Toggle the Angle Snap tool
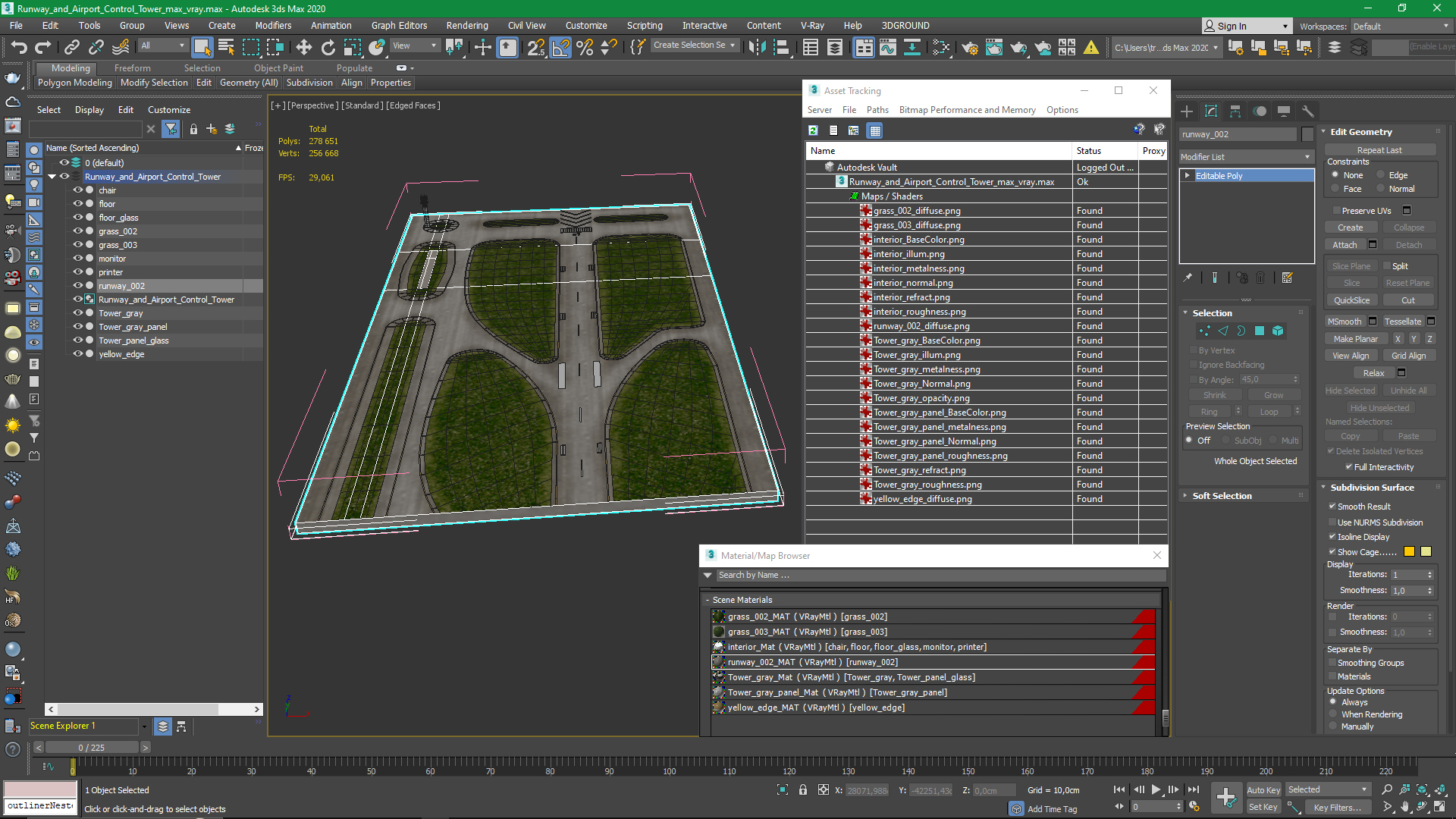This screenshot has height=819, width=1456. point(560,47)
